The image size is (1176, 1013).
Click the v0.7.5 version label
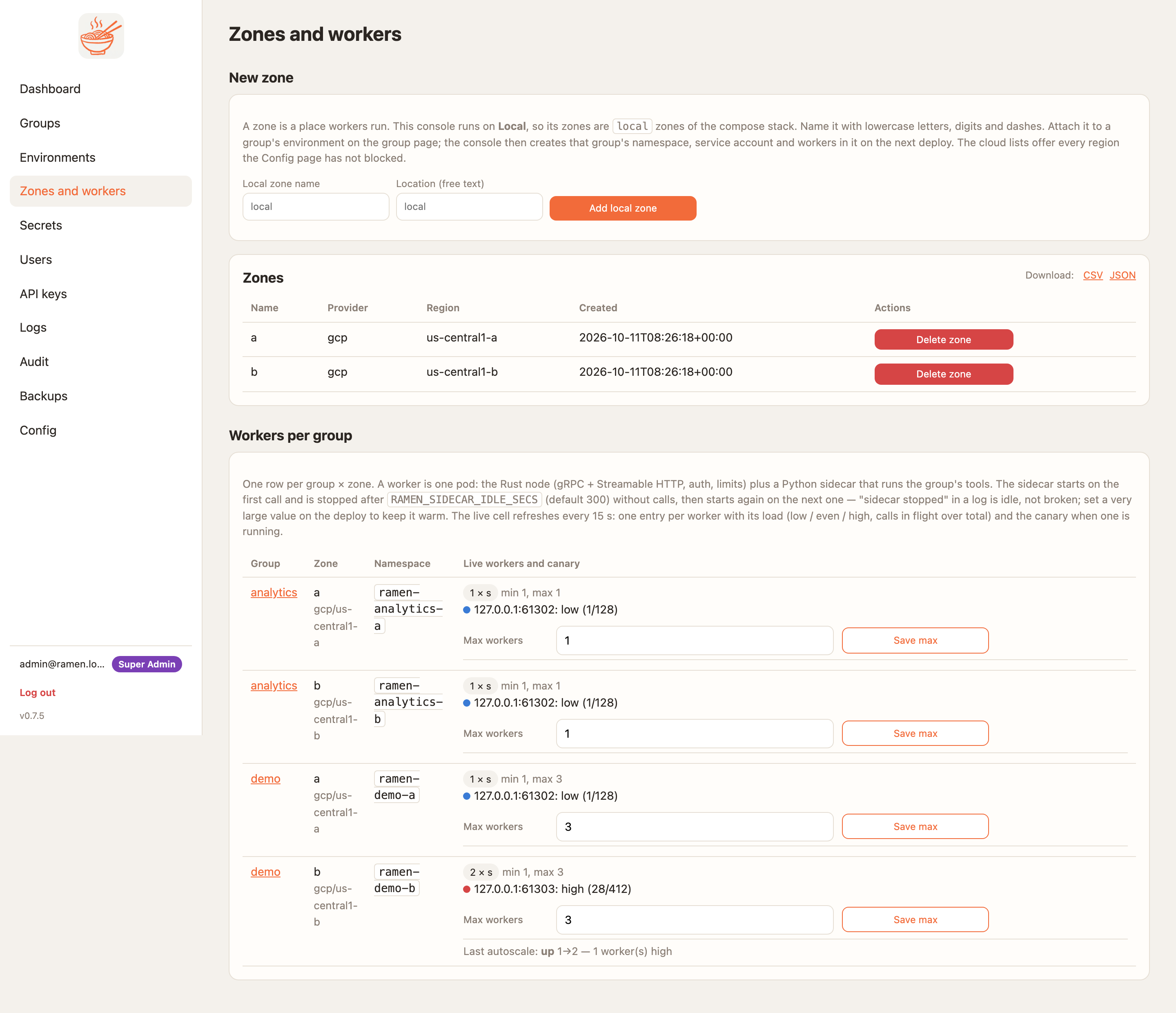click(32, 716)
